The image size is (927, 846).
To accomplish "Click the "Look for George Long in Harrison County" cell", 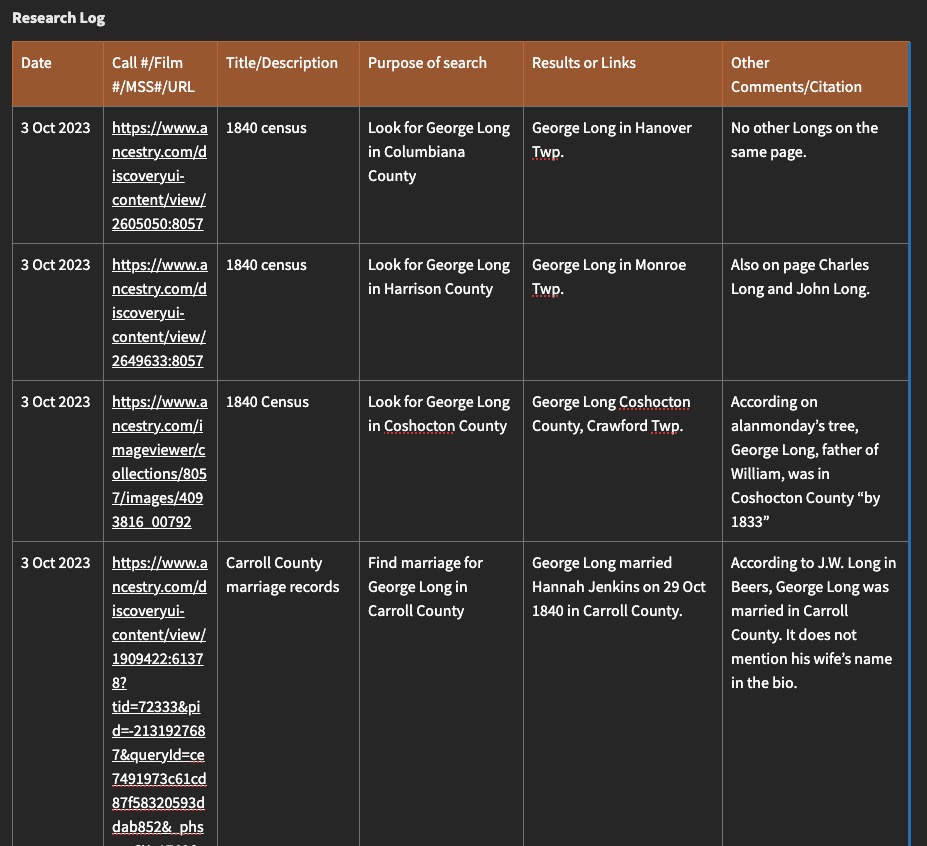I will pos(438,277).
